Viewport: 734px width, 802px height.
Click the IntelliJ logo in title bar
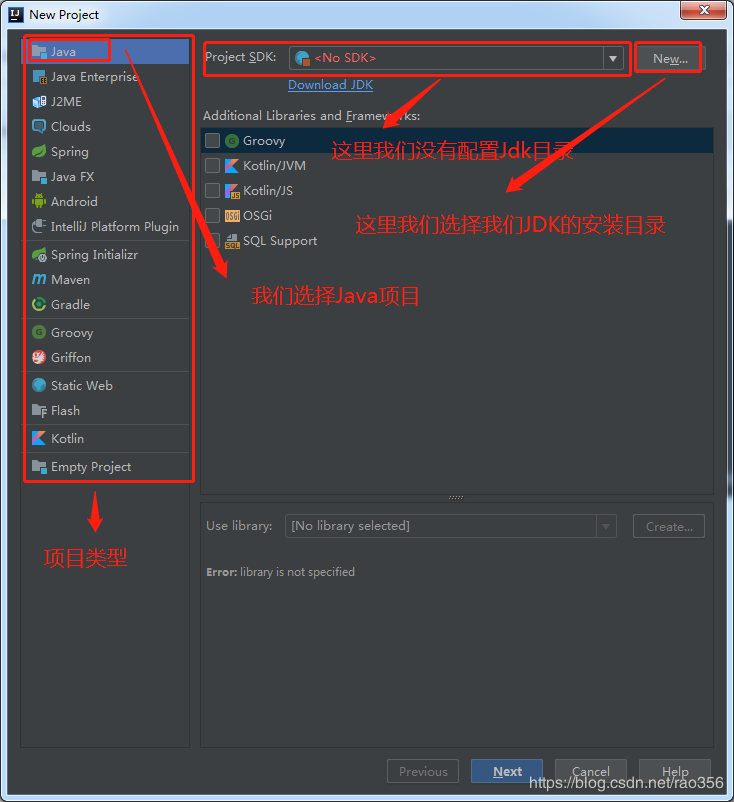tap(16, 15)
